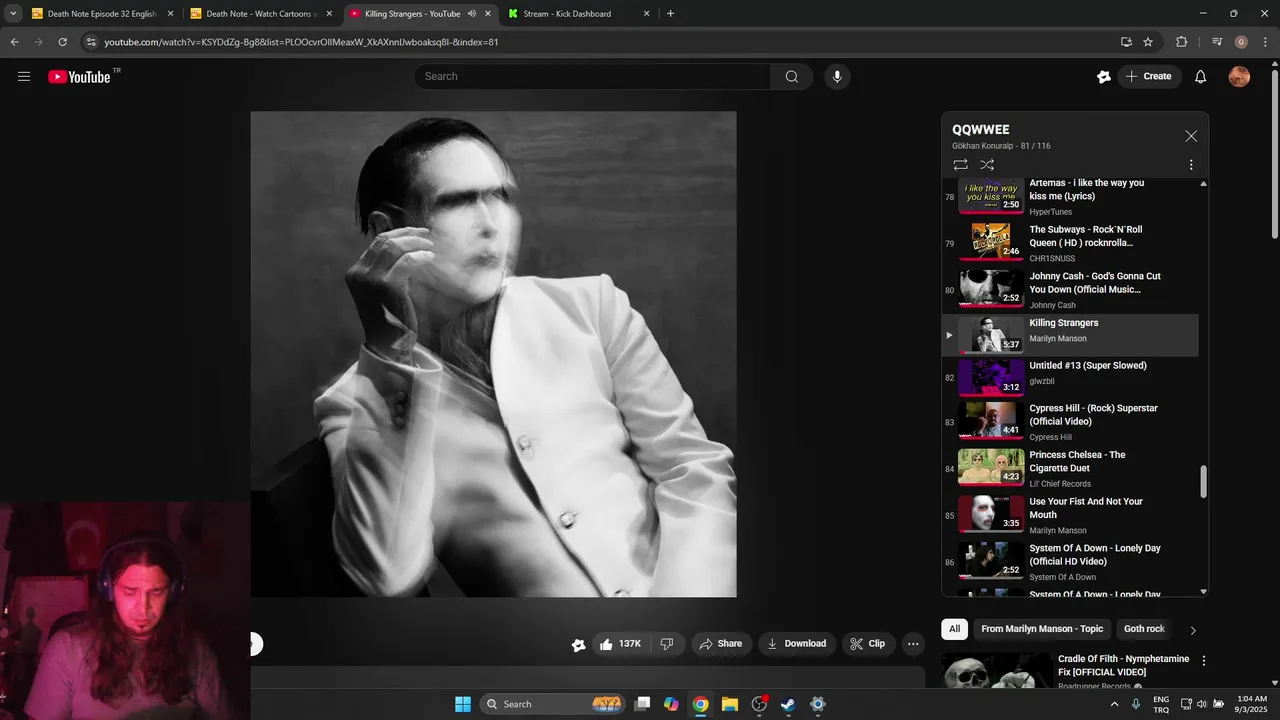Show hidden tray icons chevron
Viewport: 1280px width, 720px height.
point(1115,704)
